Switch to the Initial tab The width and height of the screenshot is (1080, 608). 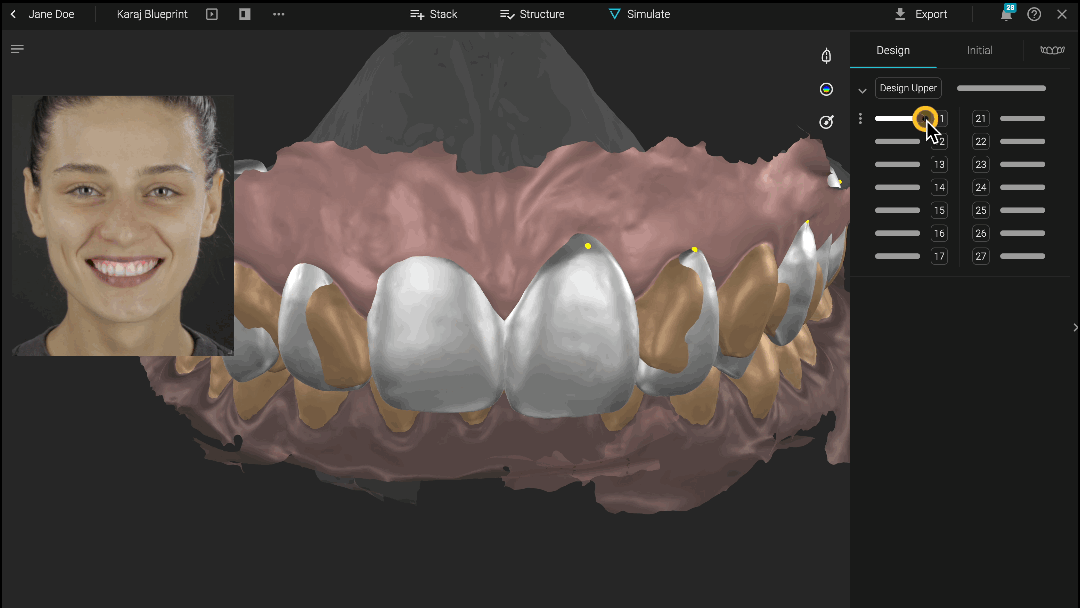point(979,50)
